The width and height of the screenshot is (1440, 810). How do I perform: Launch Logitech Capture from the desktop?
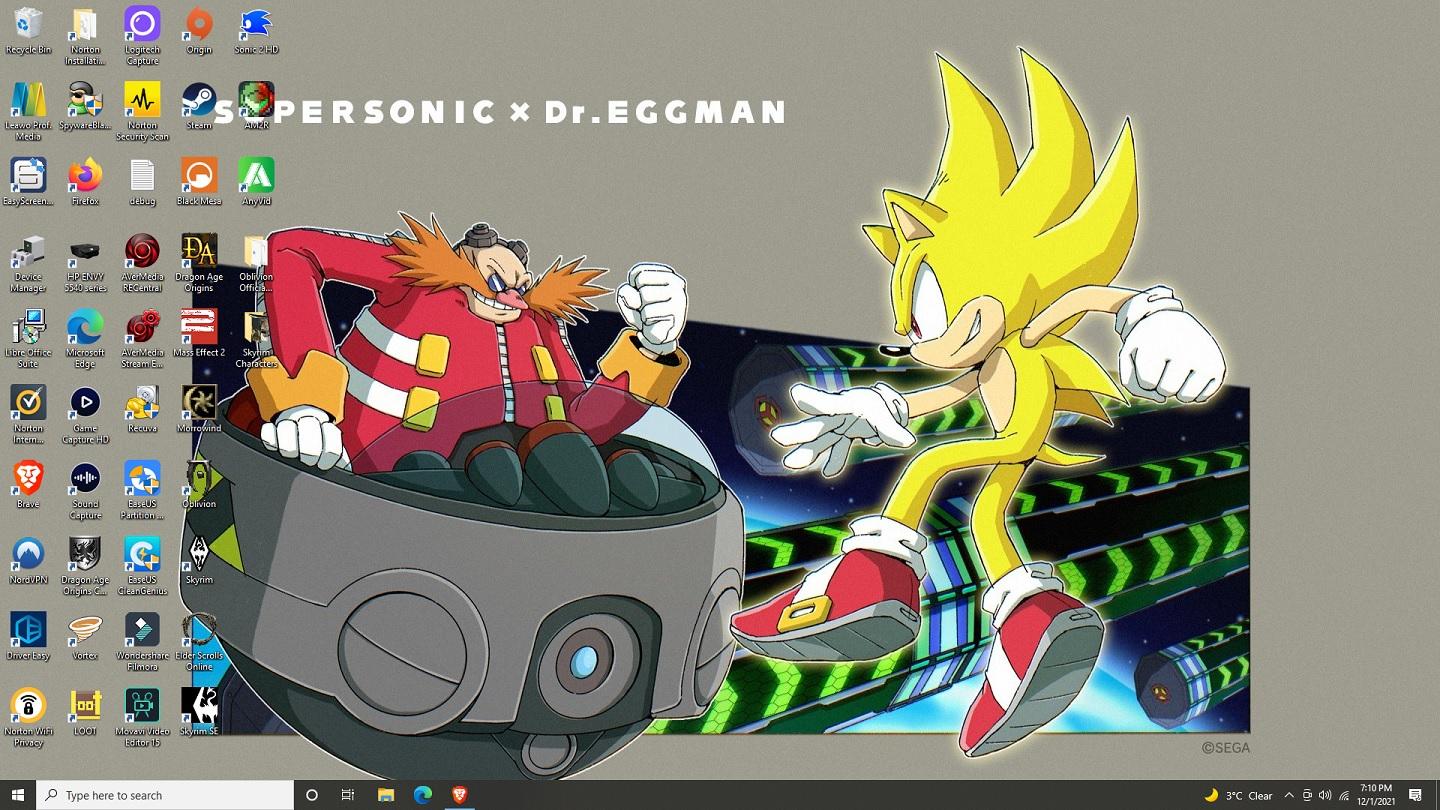142,36
